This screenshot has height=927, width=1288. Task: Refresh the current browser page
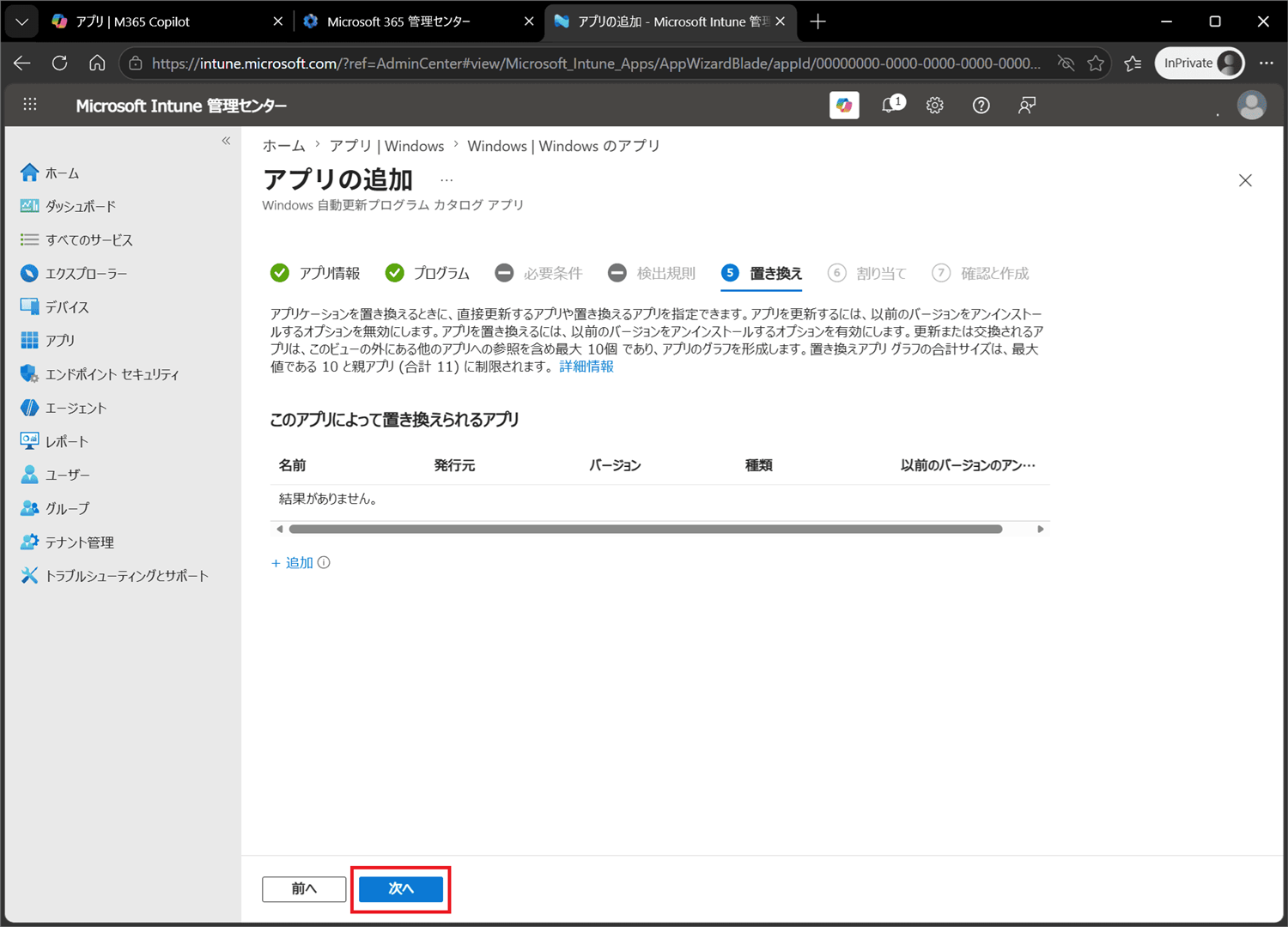[x=59, y=64]
